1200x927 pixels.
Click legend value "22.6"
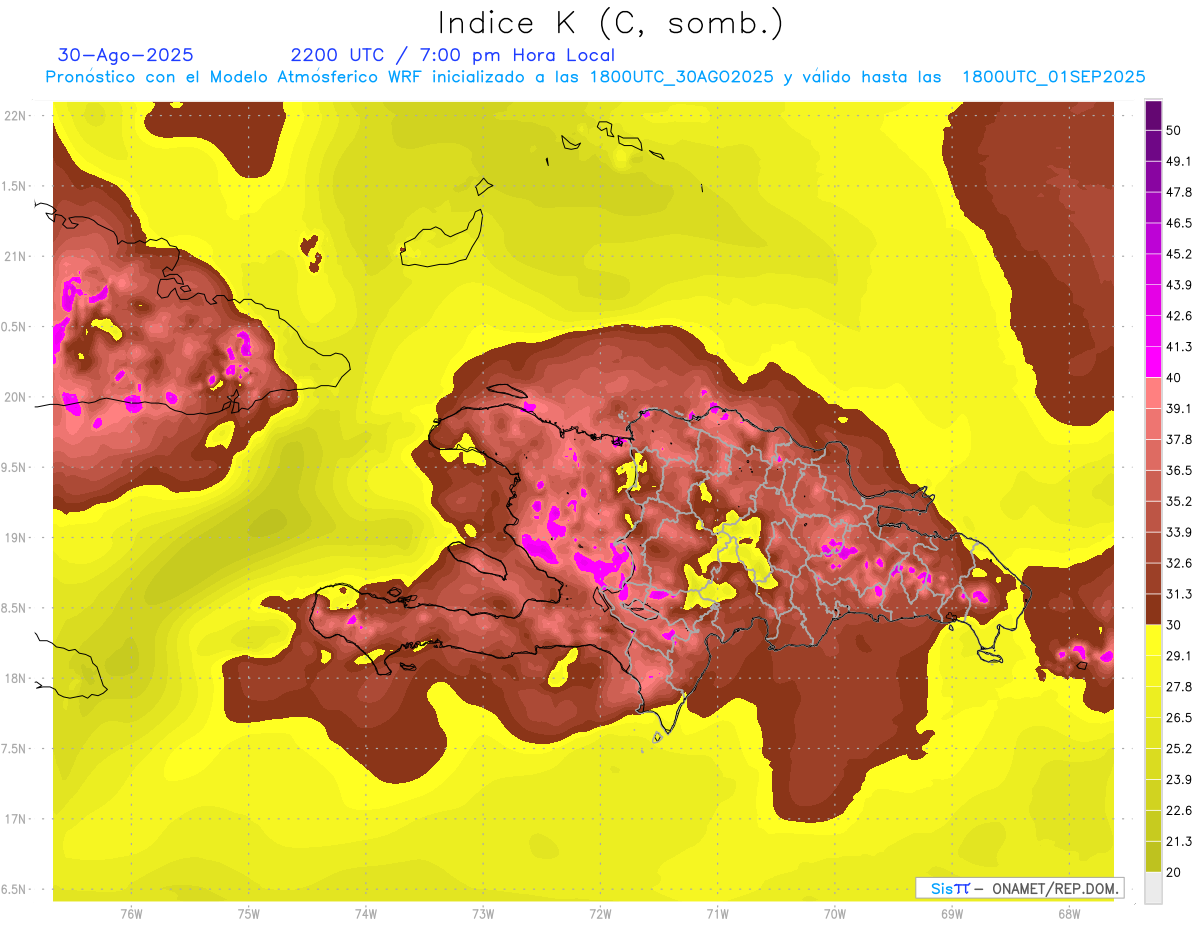point(1179,811)
